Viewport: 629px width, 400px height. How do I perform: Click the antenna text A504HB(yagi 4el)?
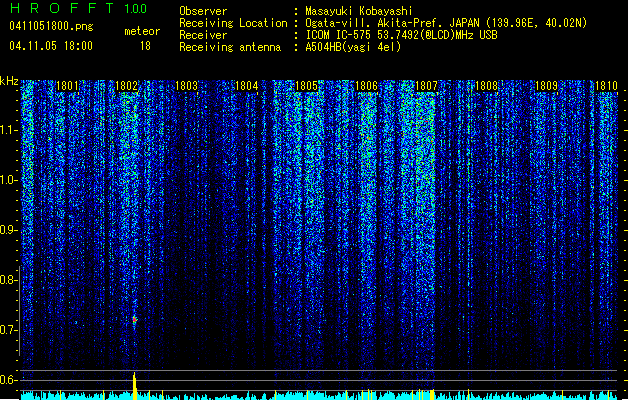(353, 47)
